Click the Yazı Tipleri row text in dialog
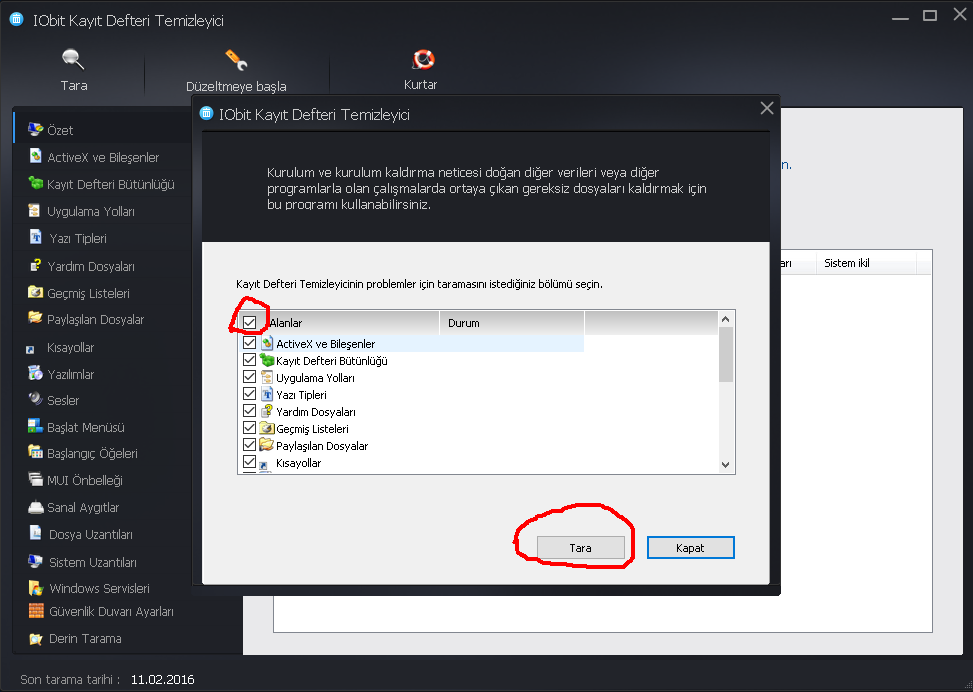The height and width of the screenshot is (692, 973). pos(301,395)
